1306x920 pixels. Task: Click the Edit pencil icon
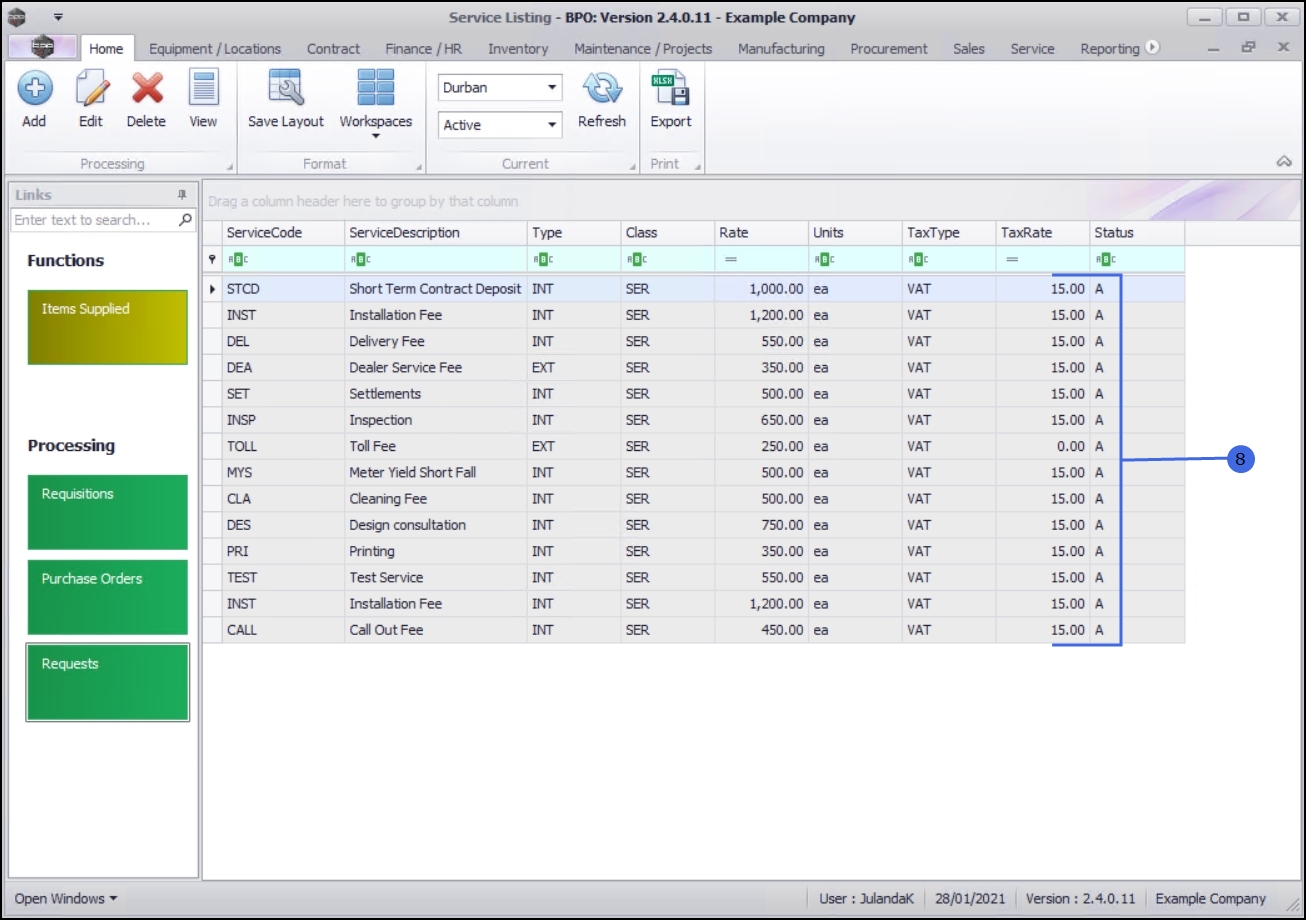(91, 90)
